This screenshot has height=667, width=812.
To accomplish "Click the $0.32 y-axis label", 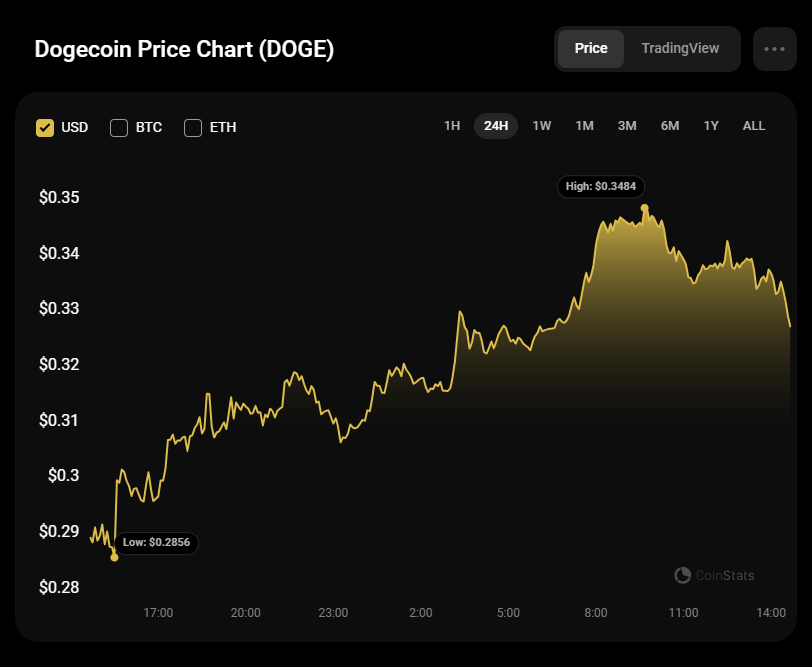I will [59, 365].
